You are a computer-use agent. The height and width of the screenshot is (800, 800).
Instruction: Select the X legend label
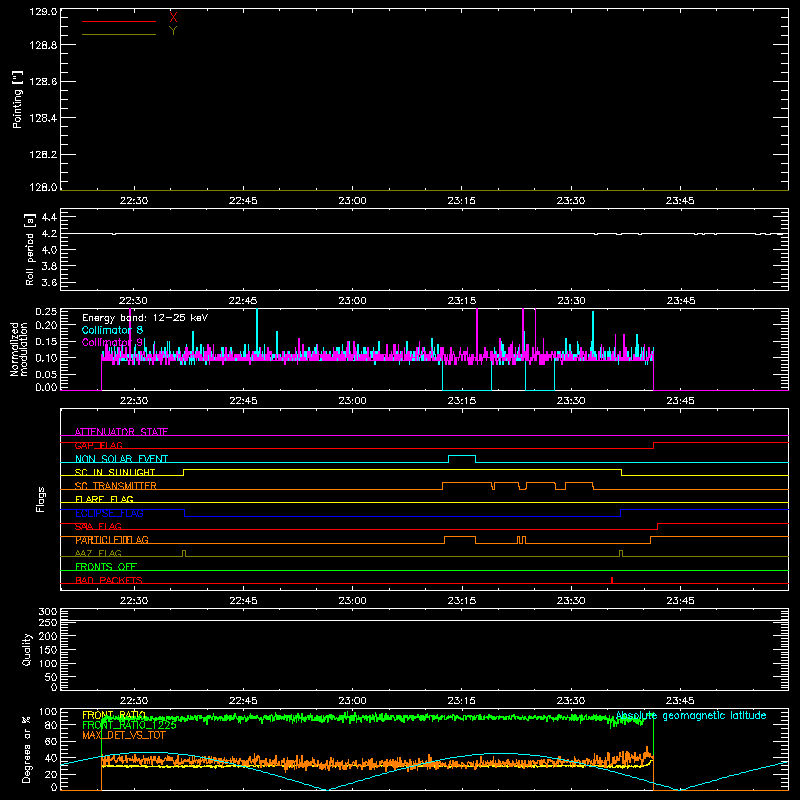173,18
